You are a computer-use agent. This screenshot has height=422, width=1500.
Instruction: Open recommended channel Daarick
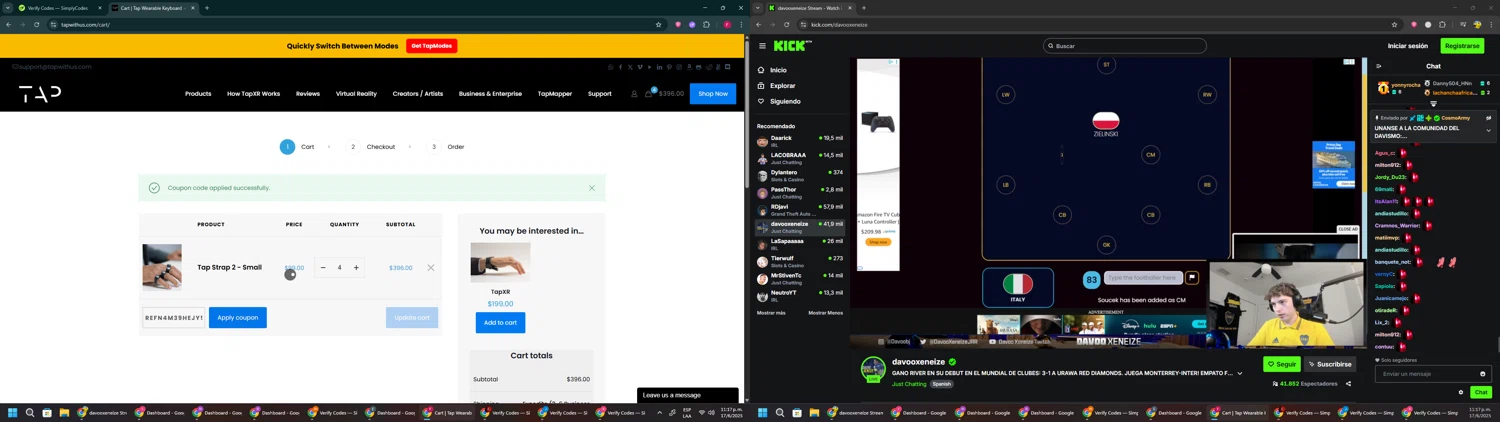coord(800,141)
